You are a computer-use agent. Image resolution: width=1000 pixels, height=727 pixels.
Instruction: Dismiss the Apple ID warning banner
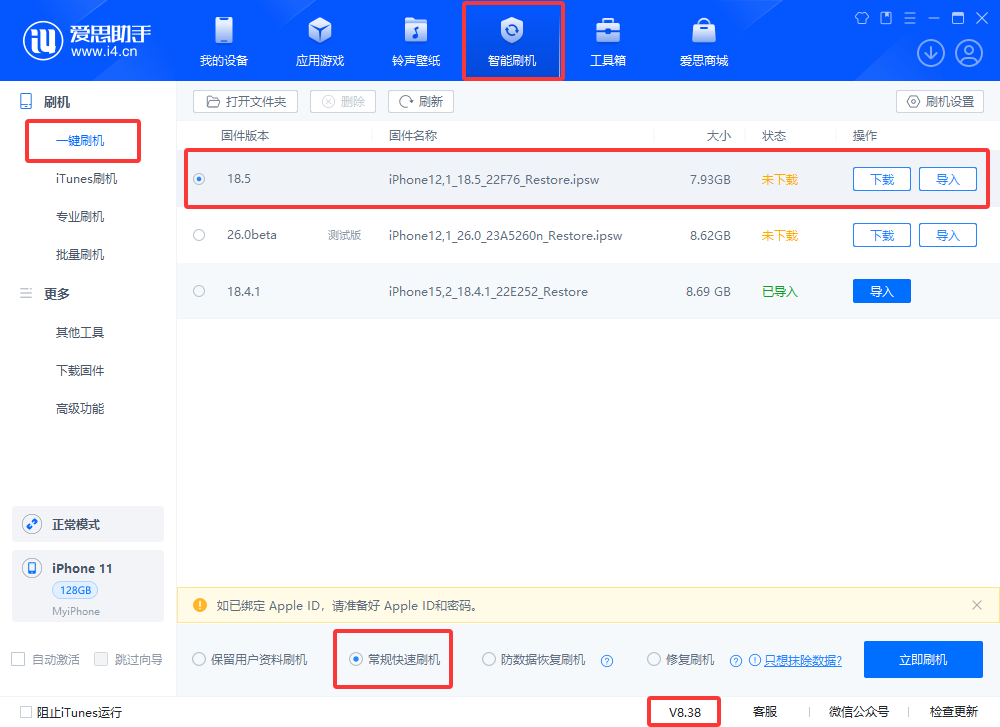[x=977, y=605]
